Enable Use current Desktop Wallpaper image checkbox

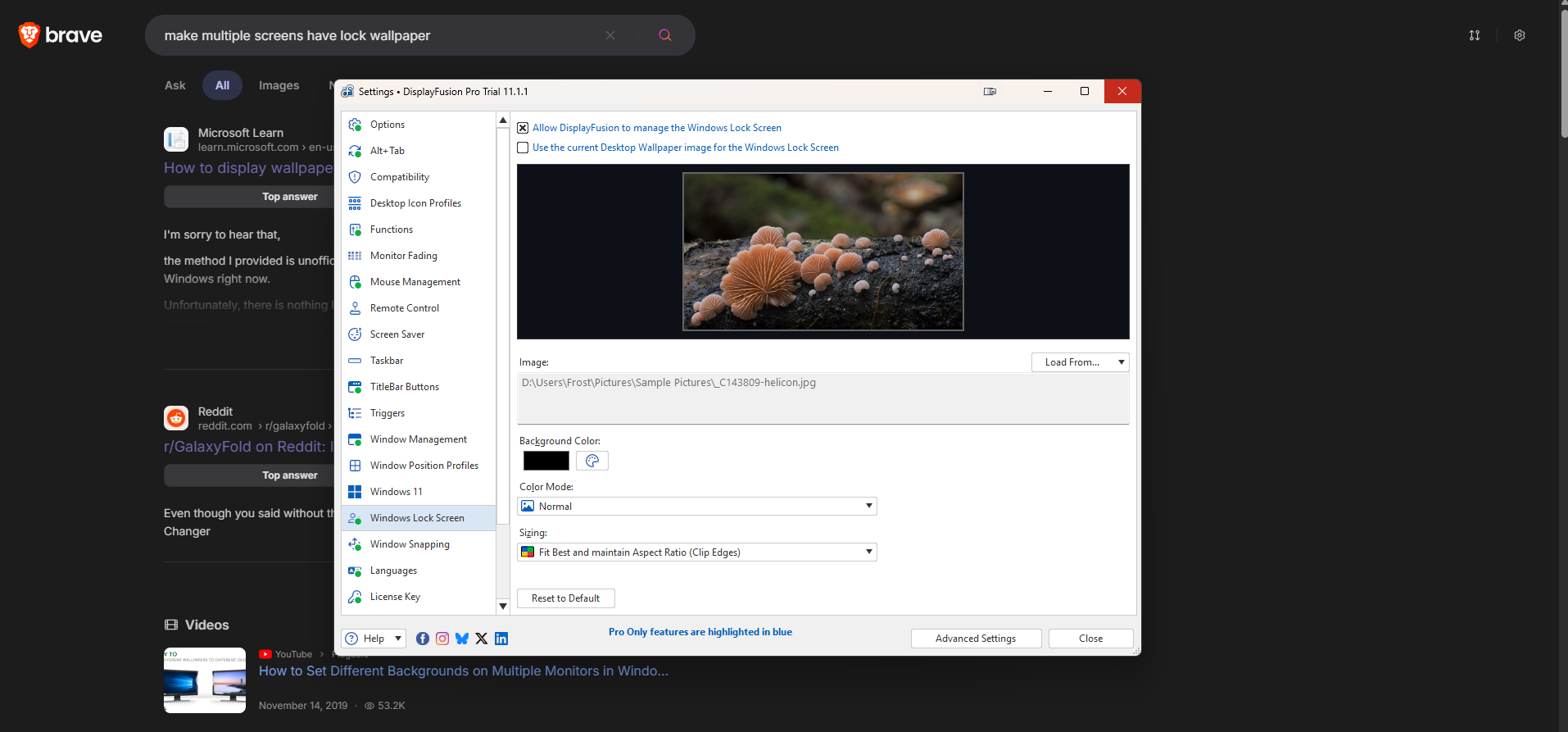523,148
